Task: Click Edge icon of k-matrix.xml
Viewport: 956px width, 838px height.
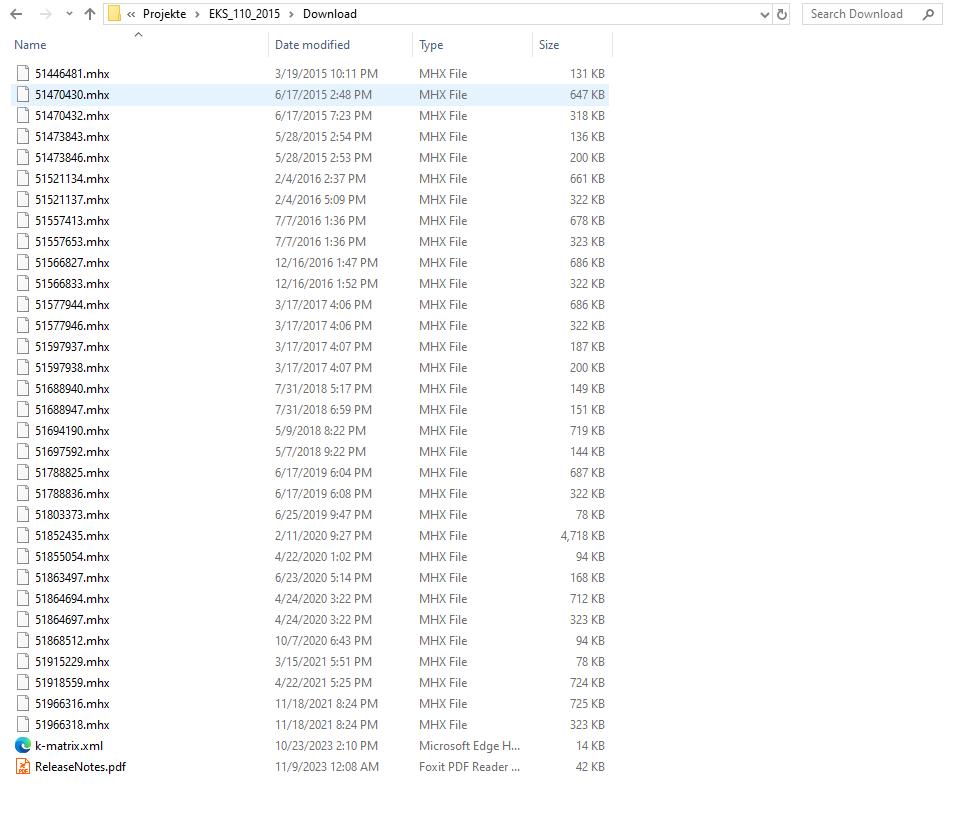Action: [23, 746]
